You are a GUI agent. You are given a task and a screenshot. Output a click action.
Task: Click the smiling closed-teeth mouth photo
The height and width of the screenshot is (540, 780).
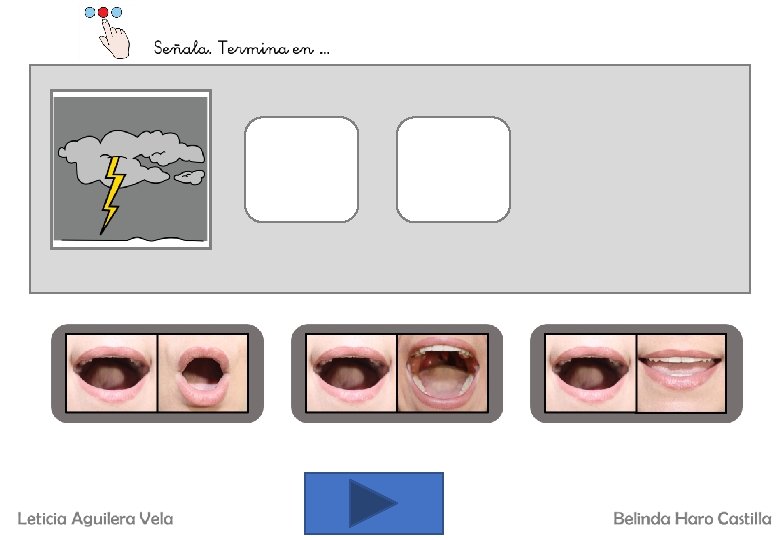click(681, 373)
